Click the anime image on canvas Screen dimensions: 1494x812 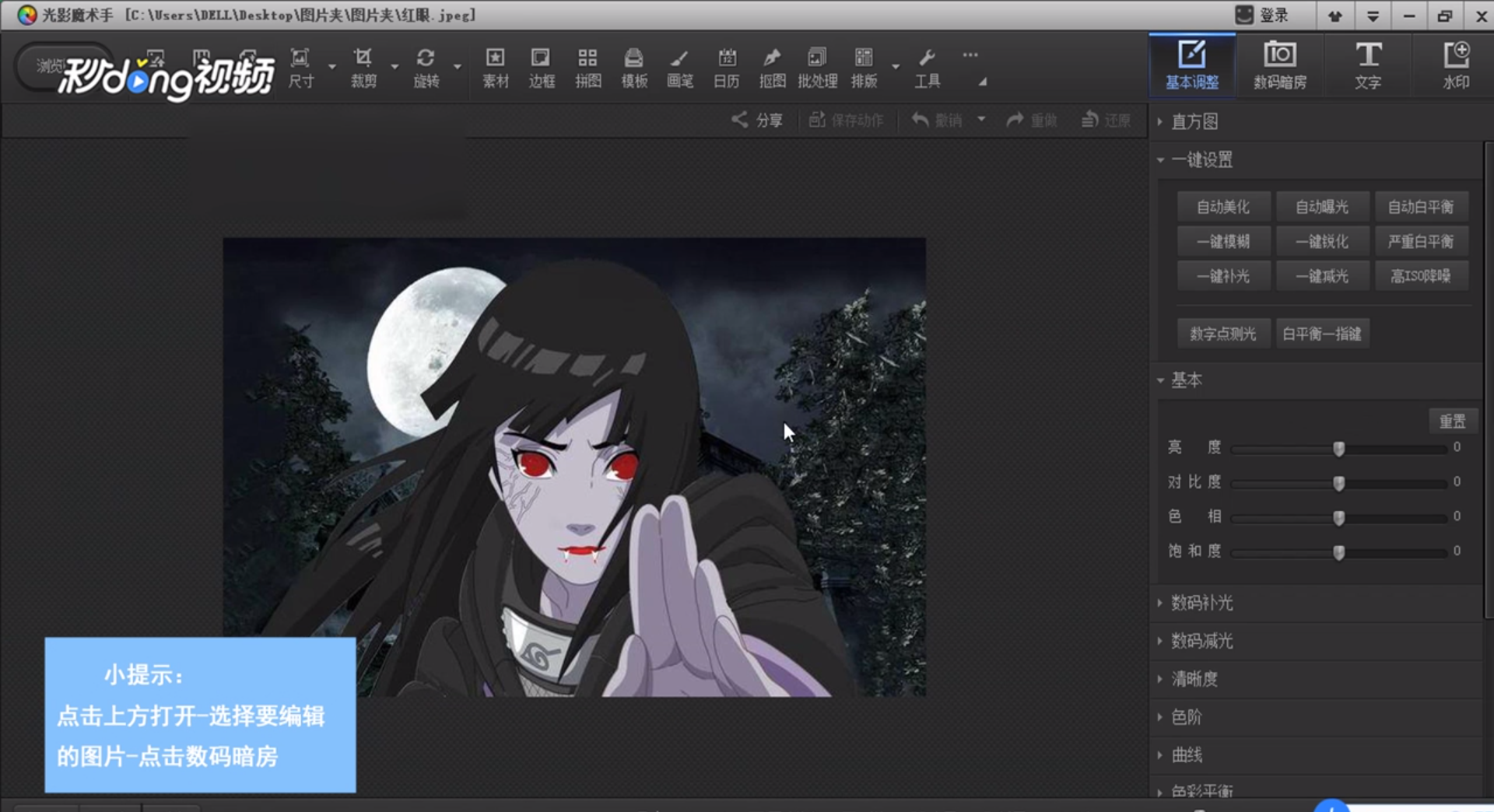click(x=574, y=467)
